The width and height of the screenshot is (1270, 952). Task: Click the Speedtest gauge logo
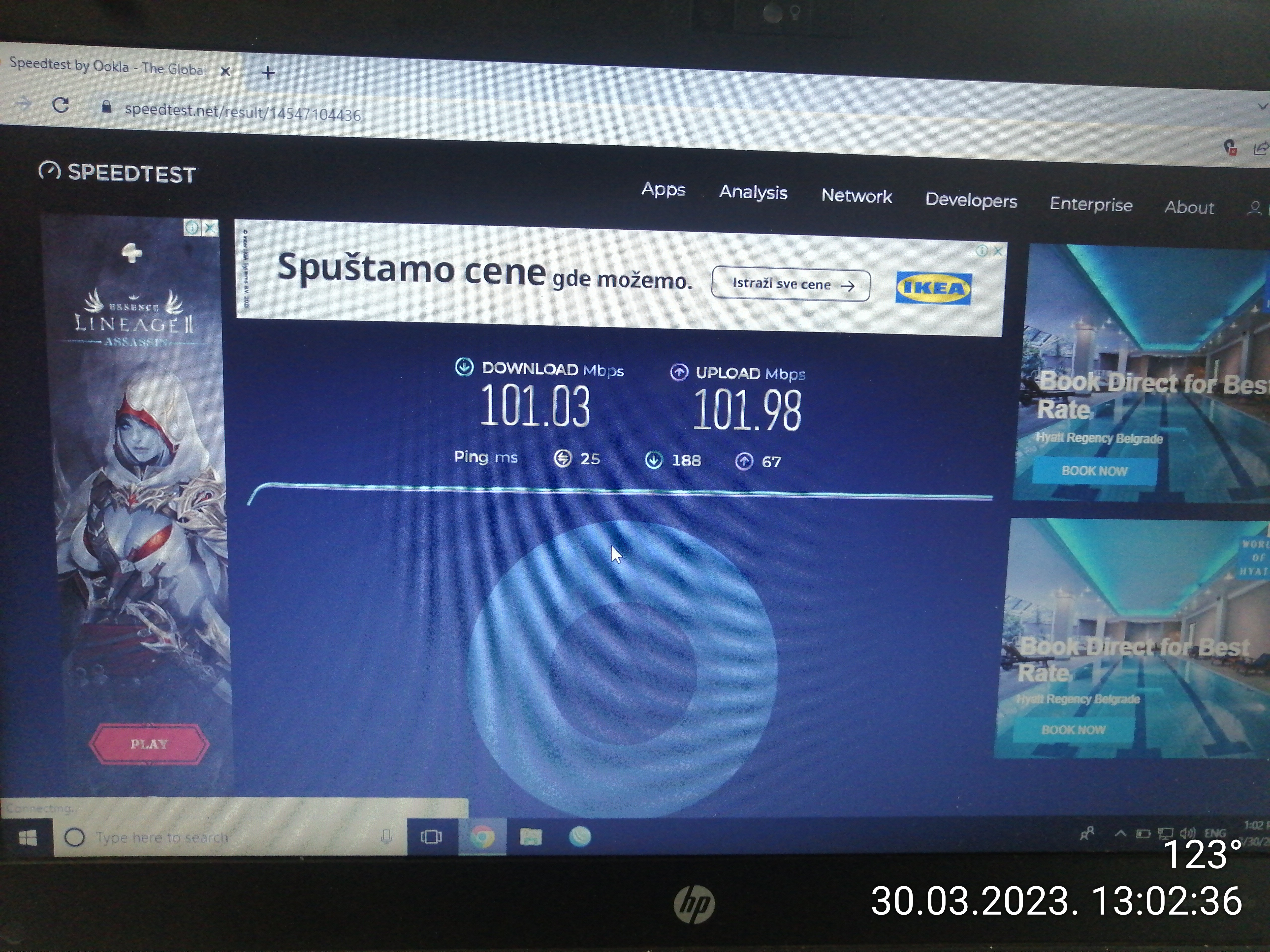[x=49, y=170]
